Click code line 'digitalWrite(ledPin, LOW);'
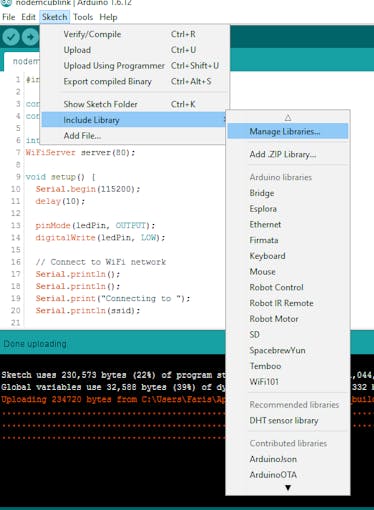 pyautogui.click(x=100, y=238)
